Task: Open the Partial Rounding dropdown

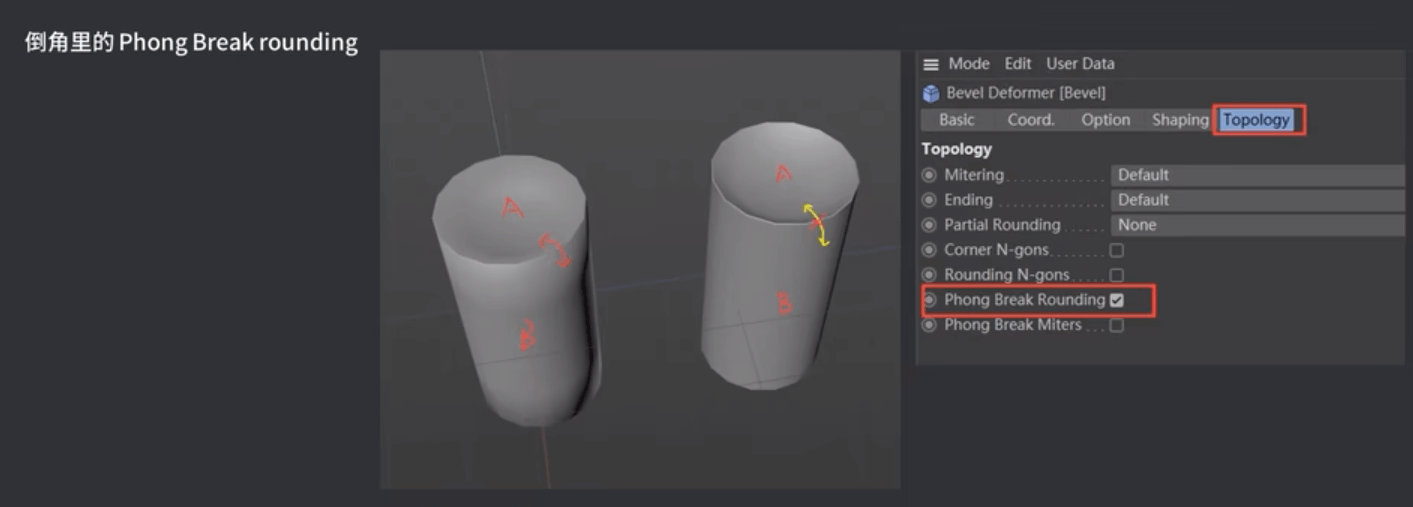Action: 1256,225
